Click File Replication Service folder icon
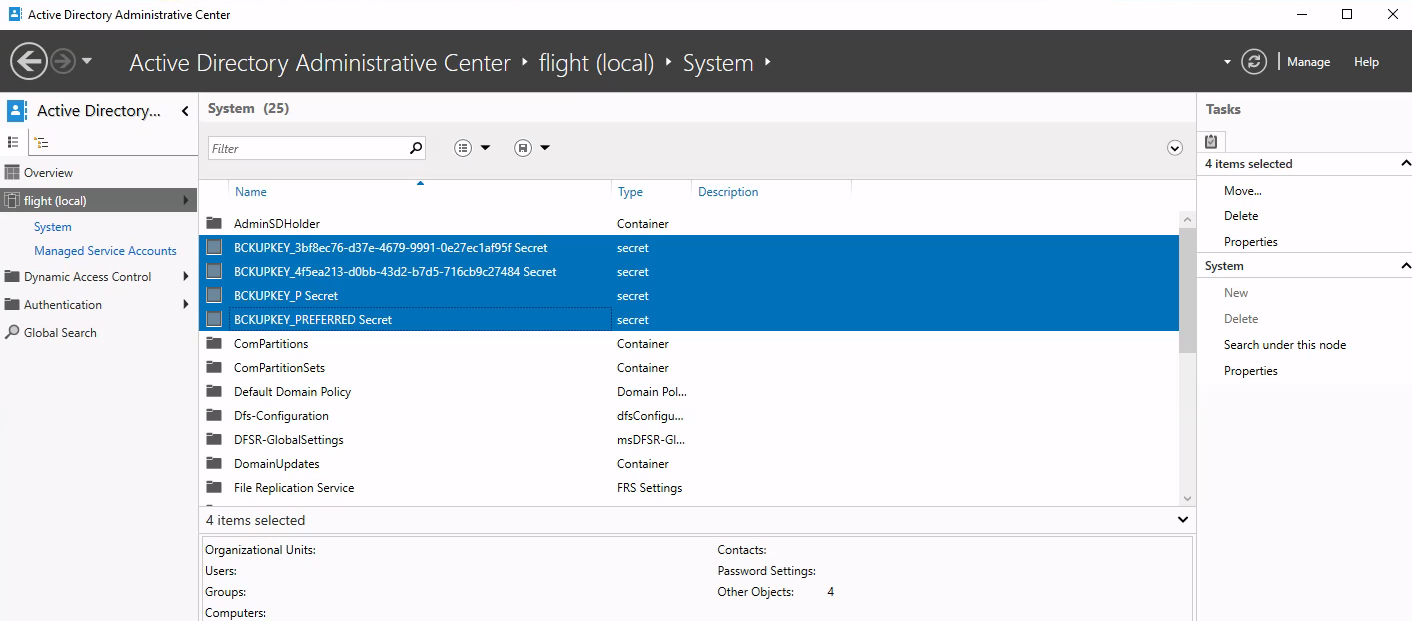Viewport: 1412px width, 621px height. click(x=213, y=488)
